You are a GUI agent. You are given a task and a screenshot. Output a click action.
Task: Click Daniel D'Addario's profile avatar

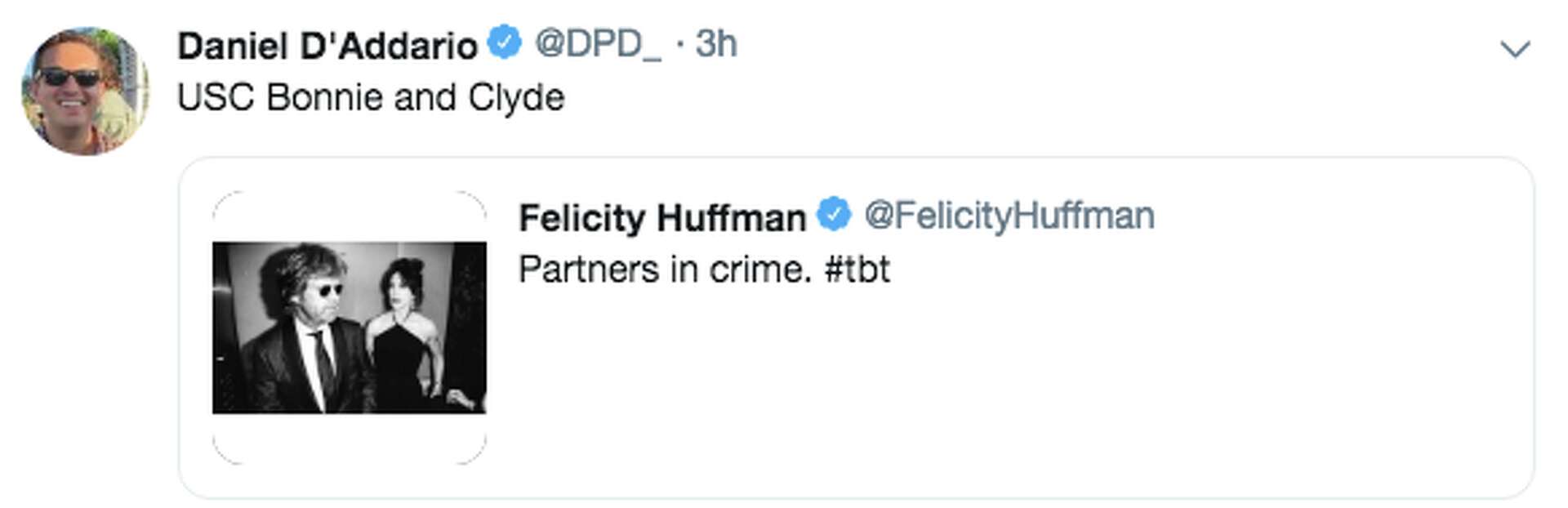(85, 91)
